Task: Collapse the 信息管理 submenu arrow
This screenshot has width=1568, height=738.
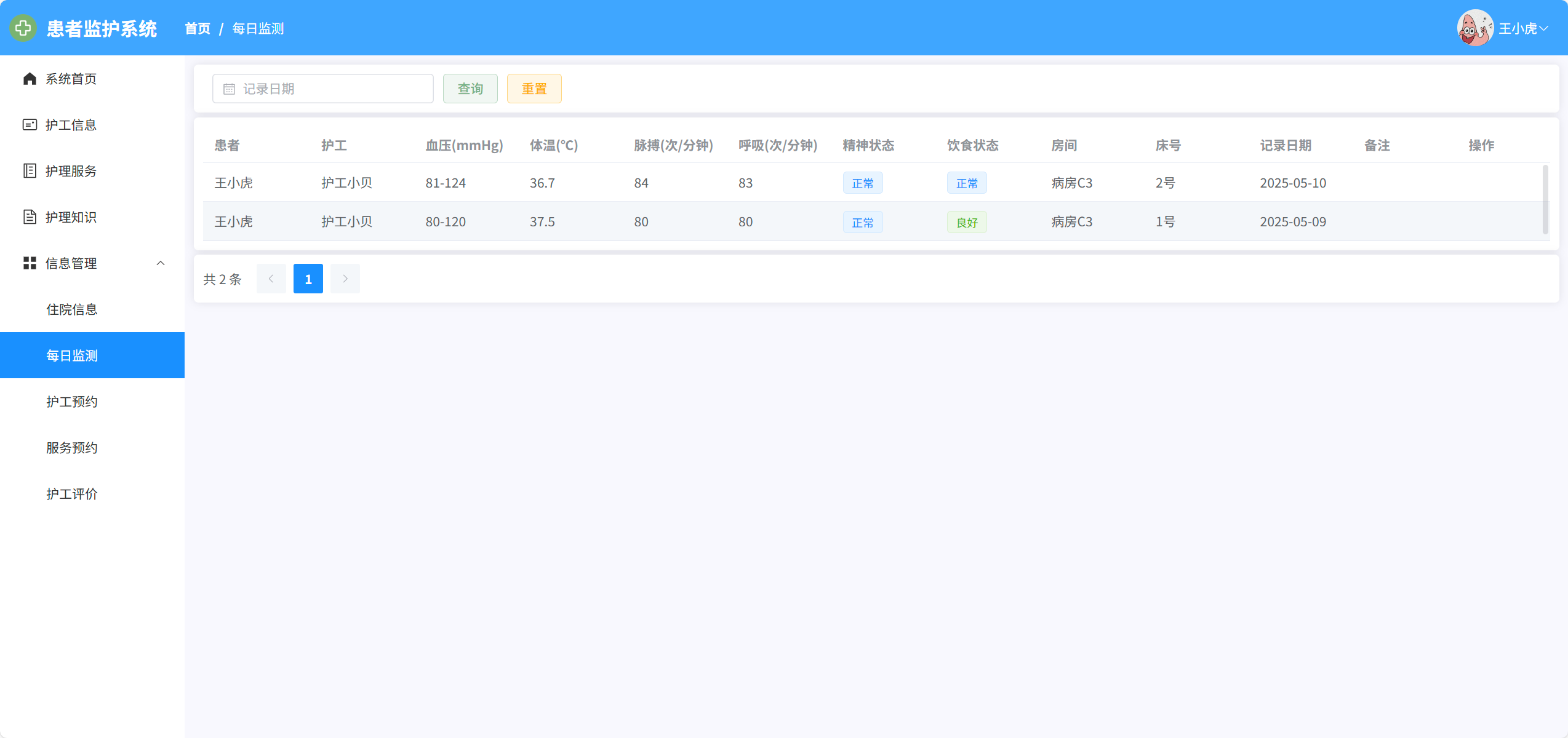Action: coord(161,263)
